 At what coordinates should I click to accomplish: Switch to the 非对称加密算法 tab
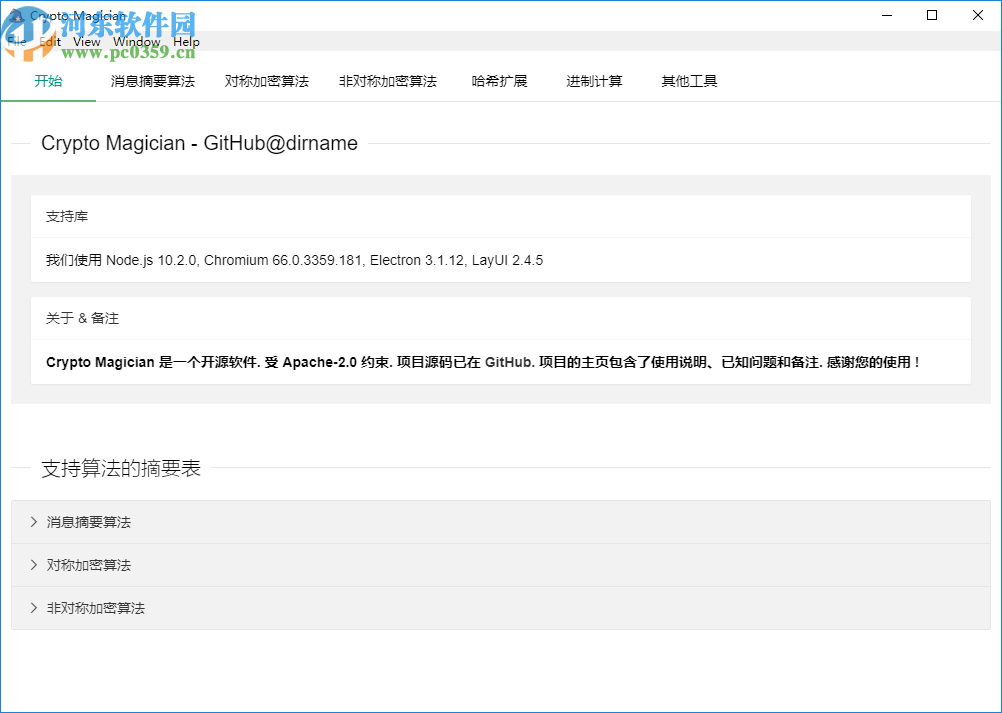tap(388, 81)
